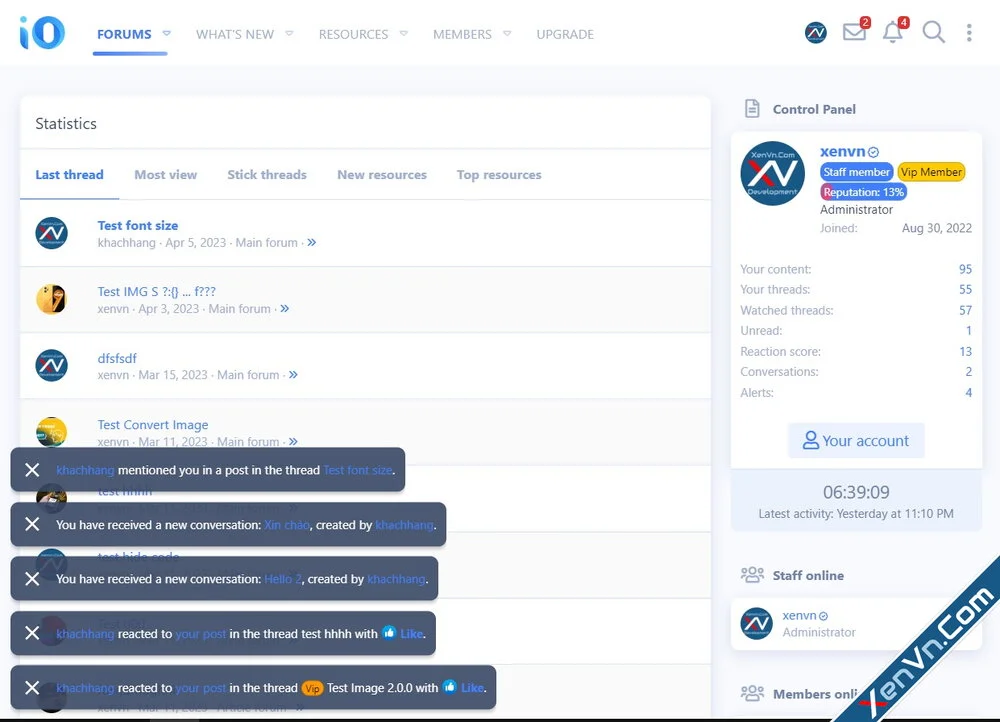Screen dimensions: 1000x722
Task: Click user avatar in top navigation
Action: click(816, 33)
